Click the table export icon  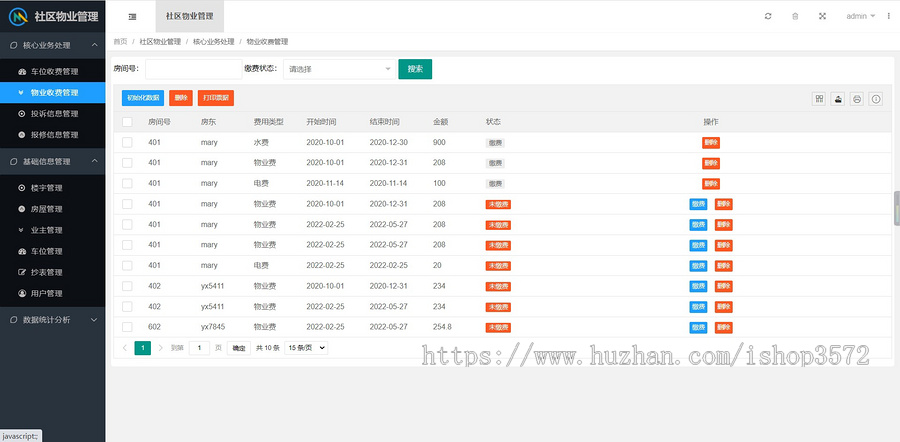click(x=838, y=99)
